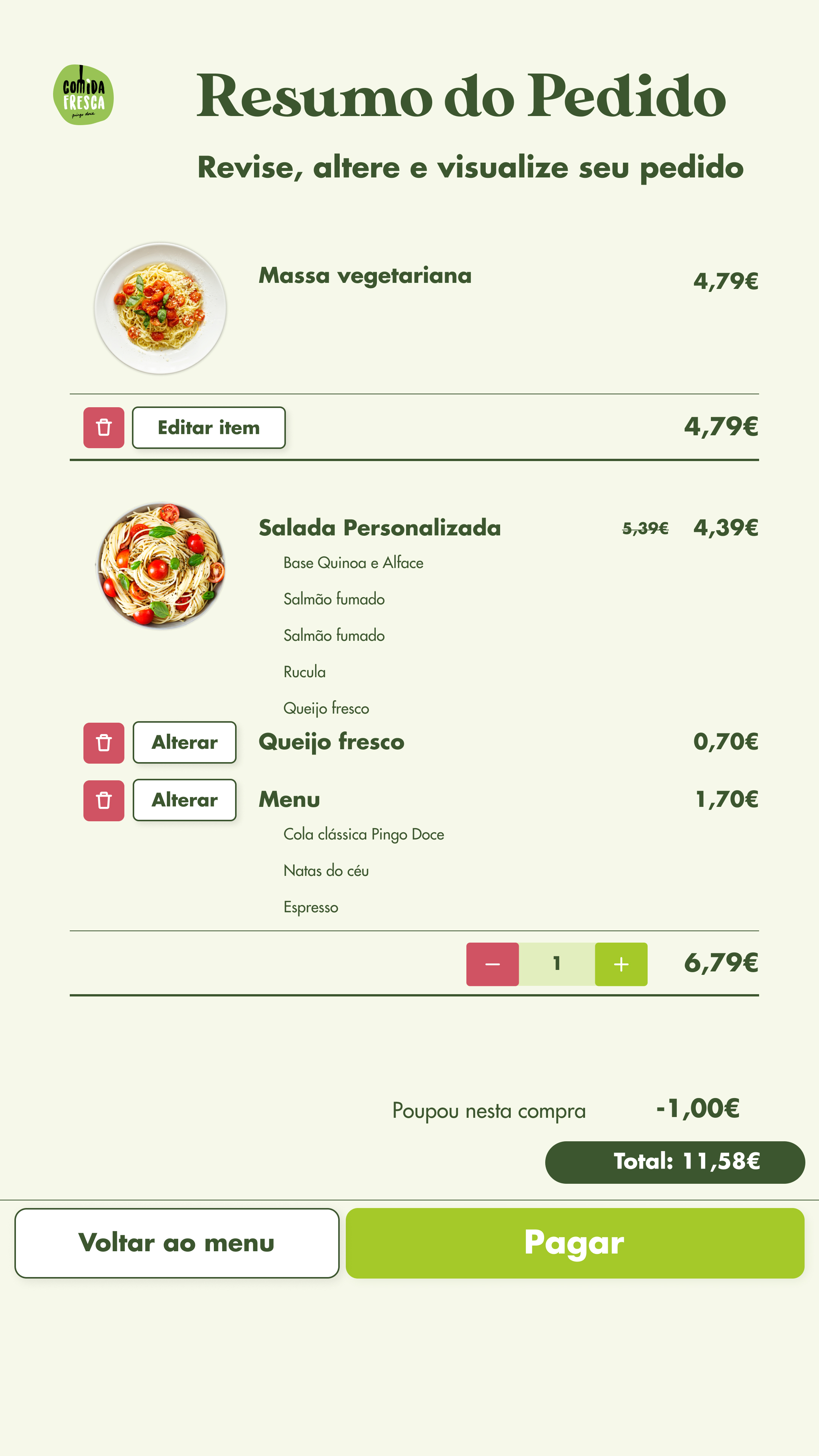This screenshot has height=1456, width=819.
Task: Remove the Queijo fresco extra with trash icon
Action: pyautogui.click(x=104, y=743)
